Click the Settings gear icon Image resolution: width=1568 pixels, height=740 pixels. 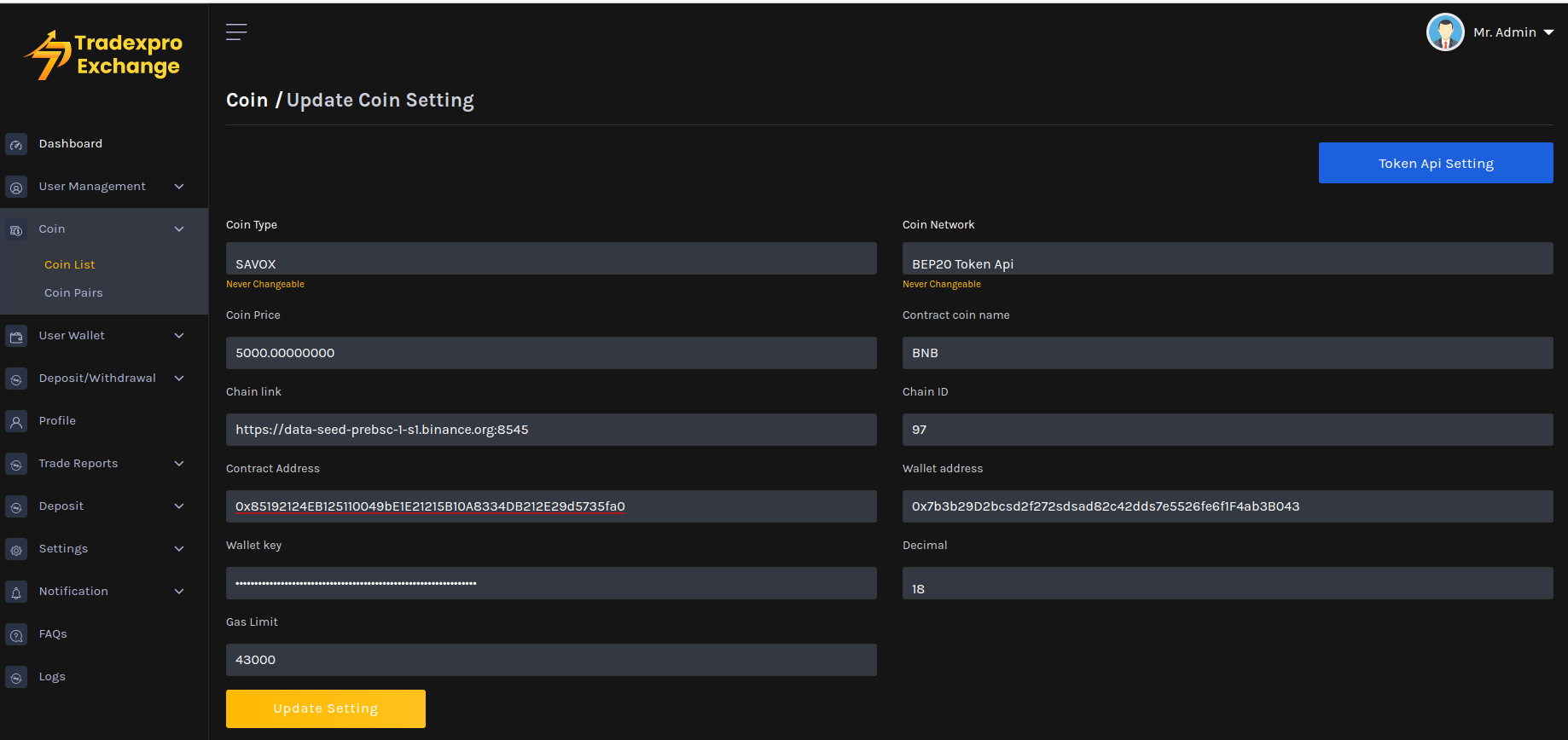point(16,549)
